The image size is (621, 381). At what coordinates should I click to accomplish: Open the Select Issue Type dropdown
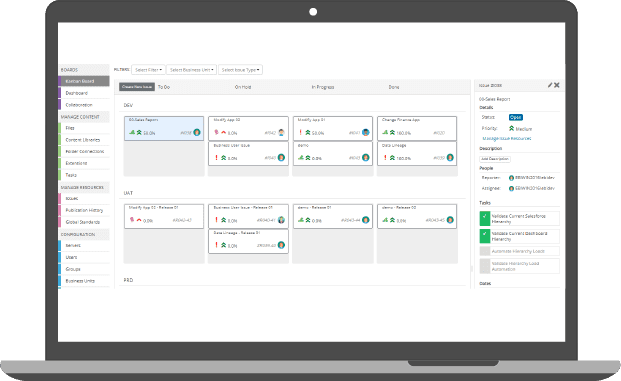240,70
